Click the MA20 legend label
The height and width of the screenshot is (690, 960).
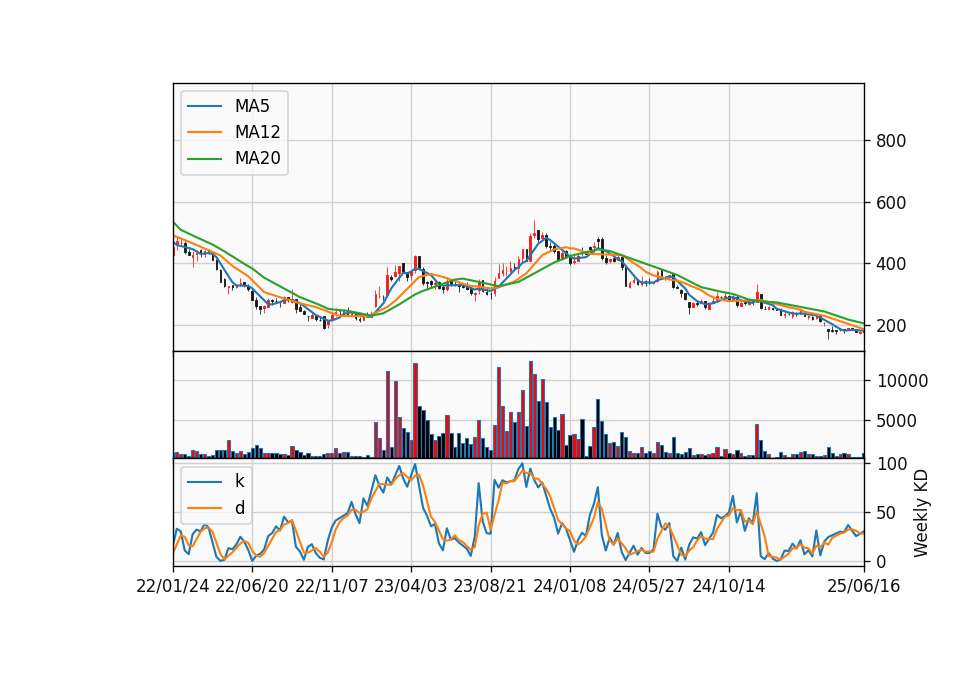(x=257, y=158)
